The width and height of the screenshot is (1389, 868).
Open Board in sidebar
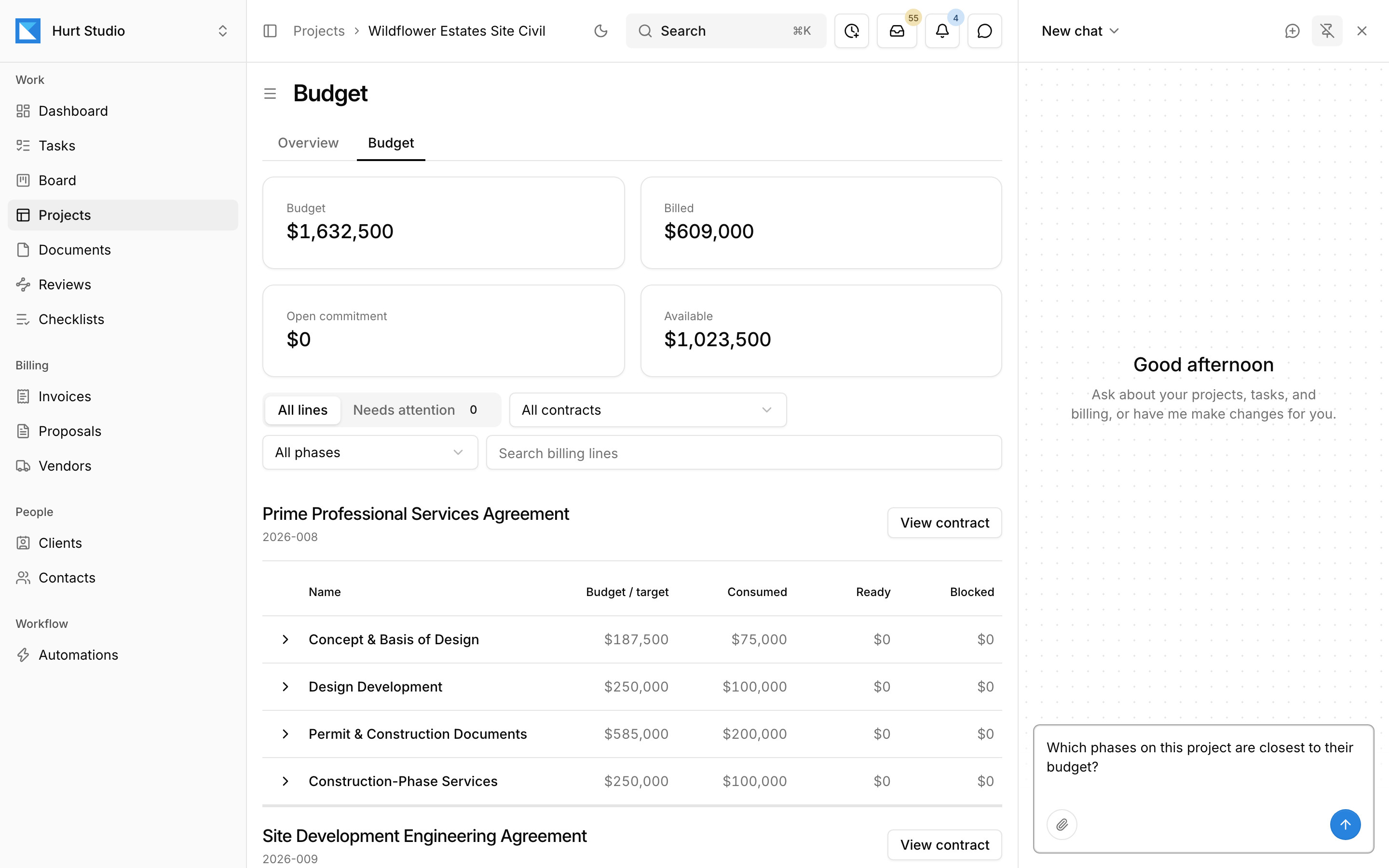click(123, 180)
